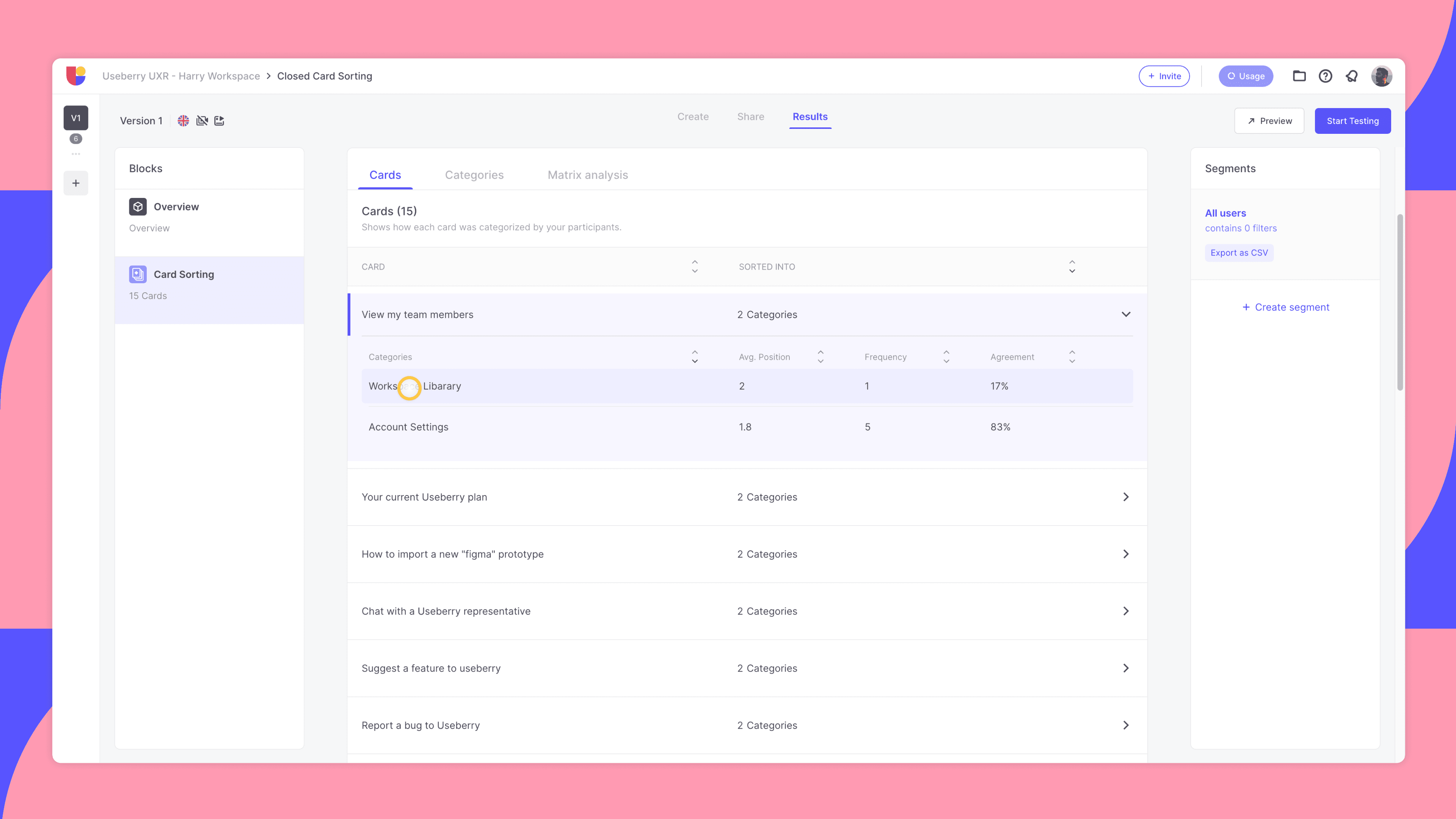The image size is (1456, 819).
Task: Expand the Chat with a Useberry representative card
Action: [x=1126, y=611]
